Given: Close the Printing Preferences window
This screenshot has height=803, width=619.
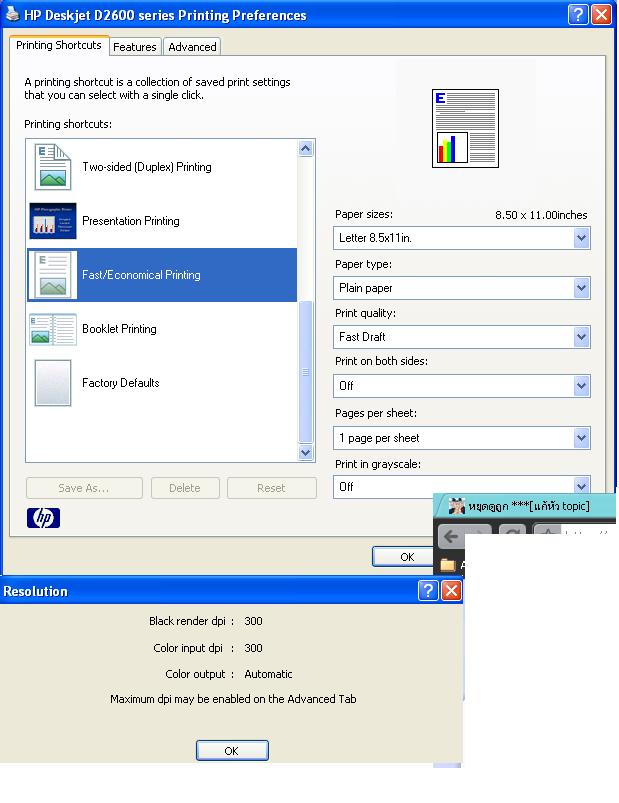Looking at the screenshot, I should coord(602,14).
